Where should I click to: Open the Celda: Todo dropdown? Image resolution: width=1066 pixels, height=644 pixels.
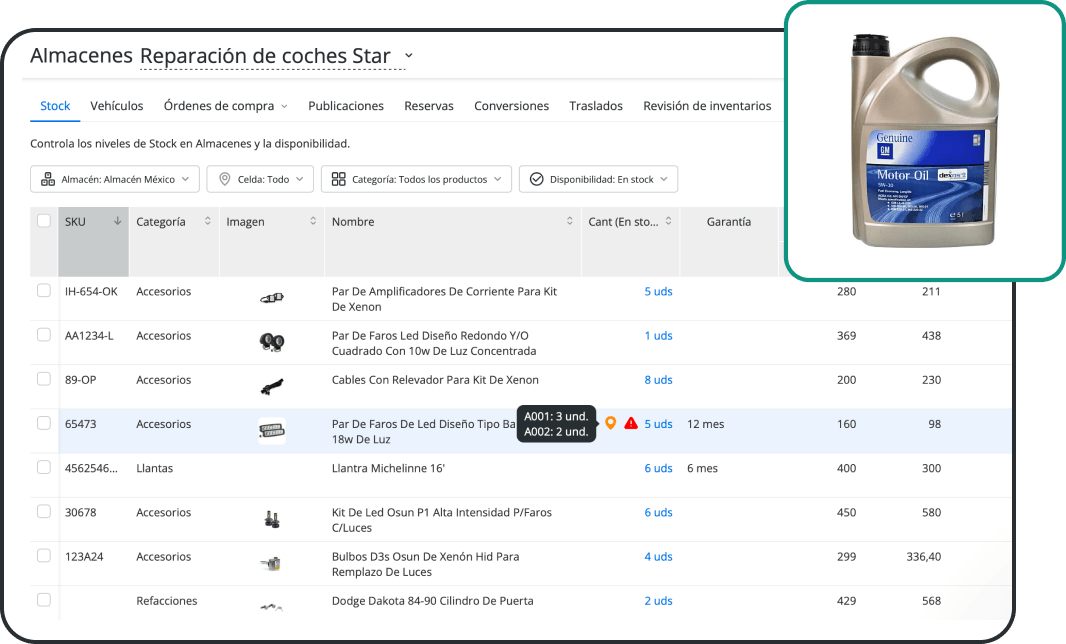[x=260, y=179]
